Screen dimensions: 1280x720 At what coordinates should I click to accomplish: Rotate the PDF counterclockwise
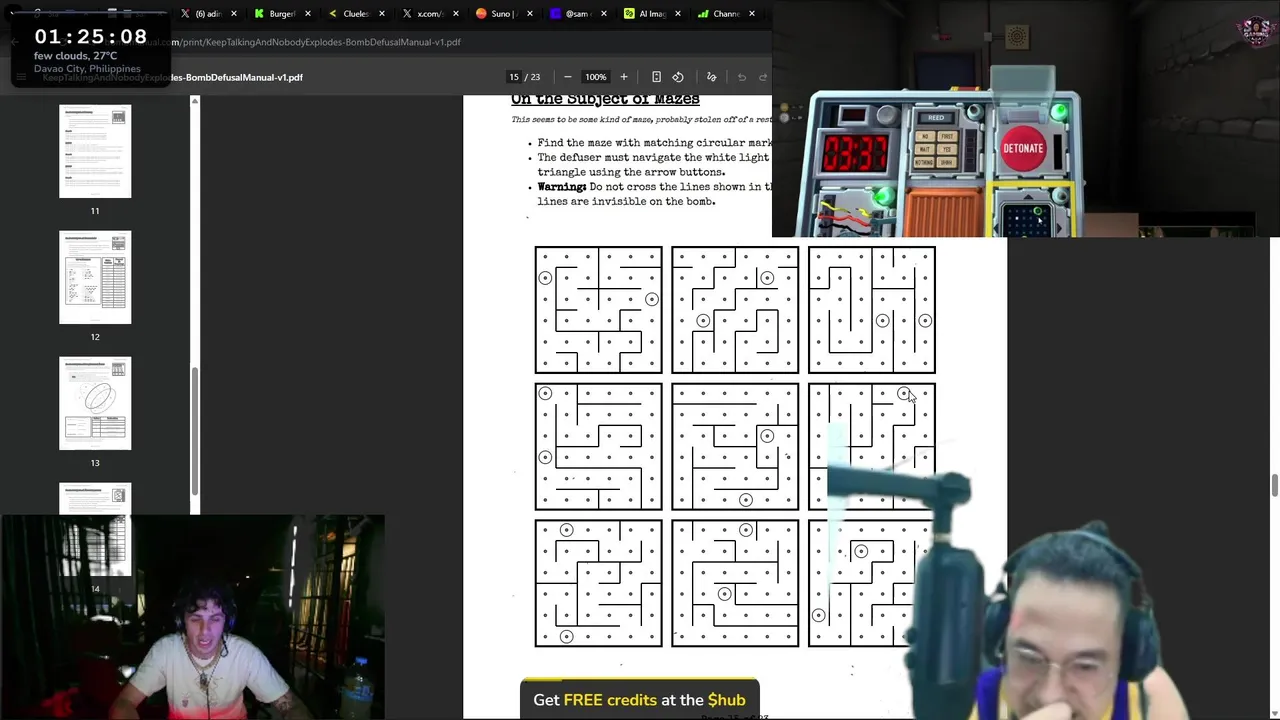point(678,77)
